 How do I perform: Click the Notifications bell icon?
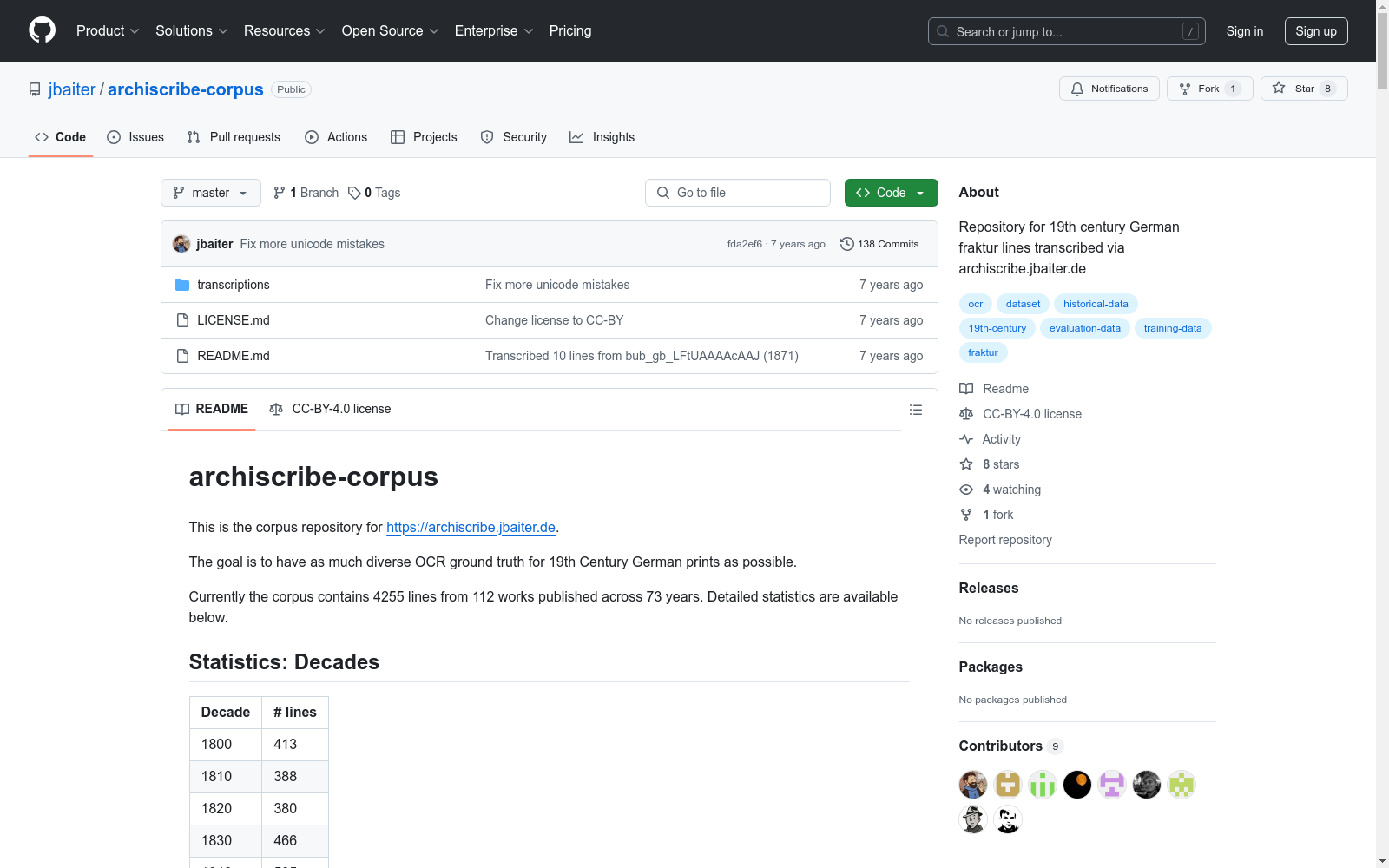point(1077,89)
